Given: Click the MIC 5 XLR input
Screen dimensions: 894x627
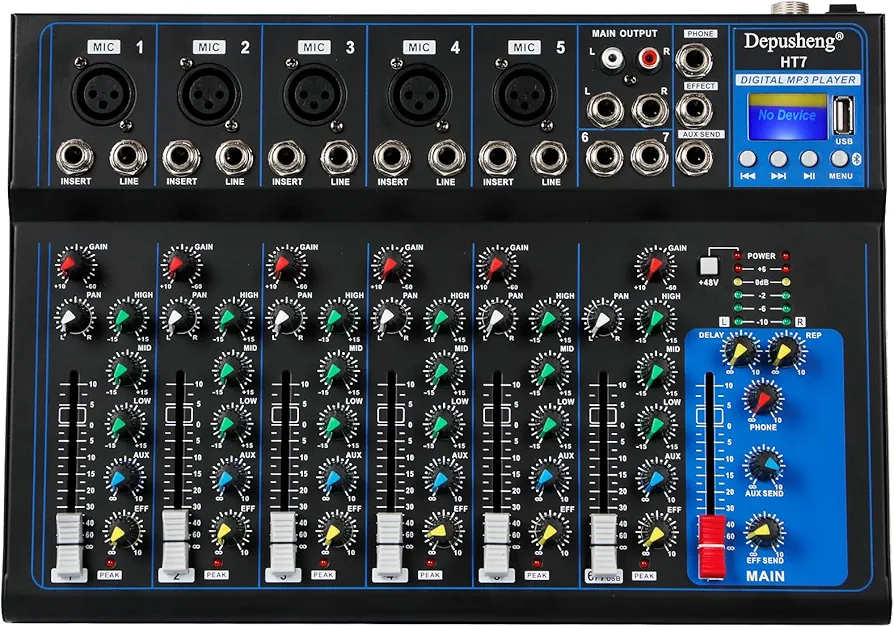Looking at the screenshot, I should tap(524, 93).
